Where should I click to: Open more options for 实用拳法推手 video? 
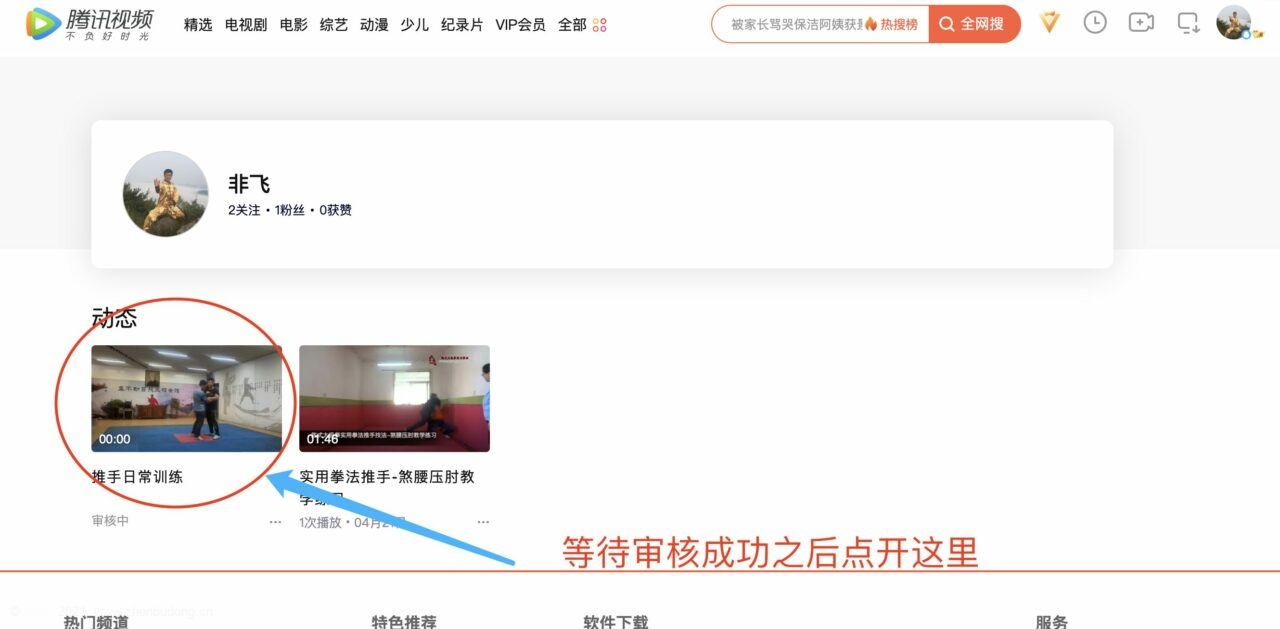(x=483, y=522)
